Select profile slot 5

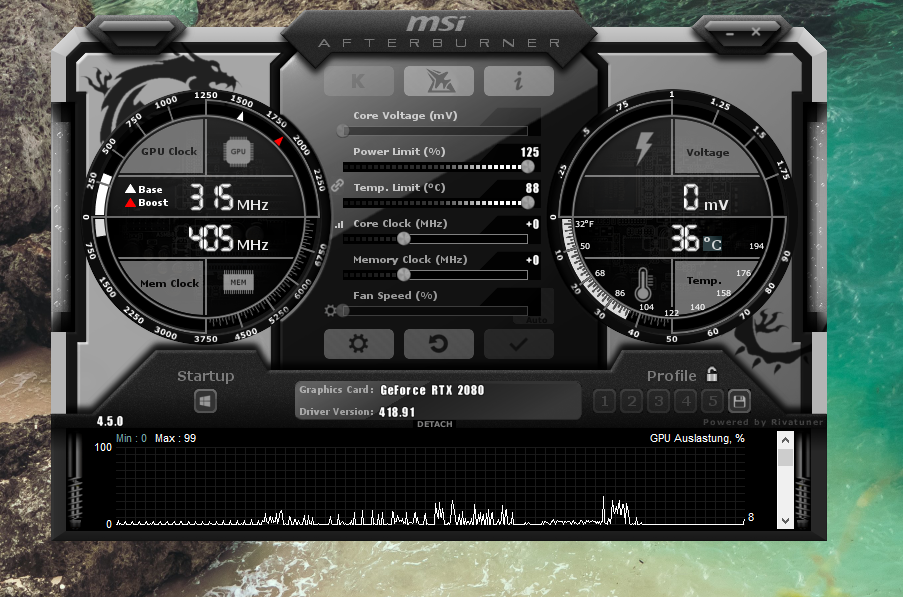click(712, 401)
